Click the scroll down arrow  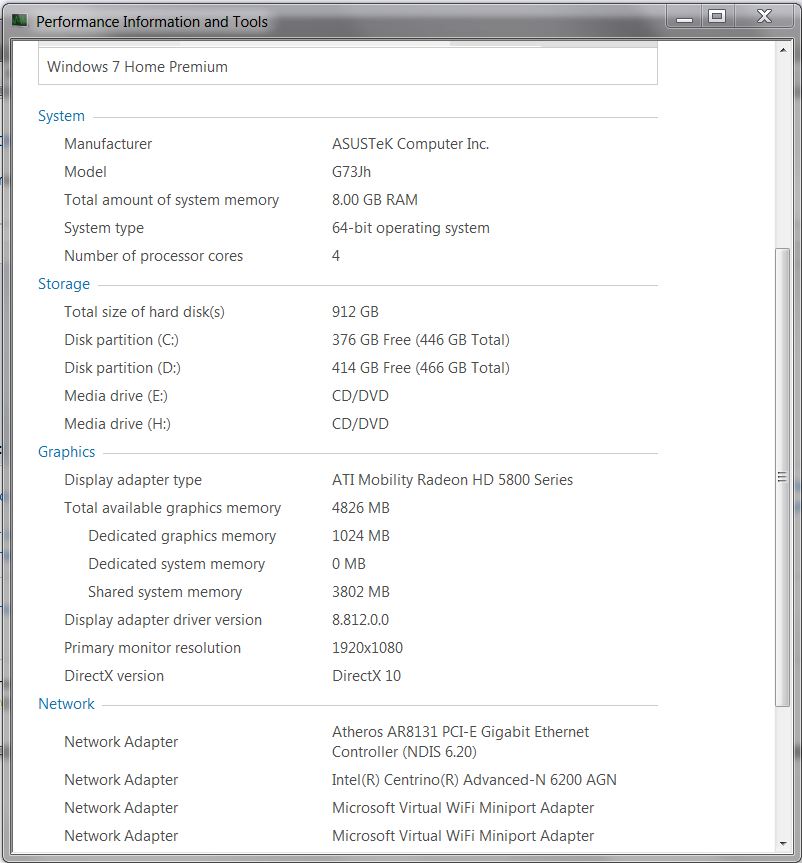click(783, 843)
